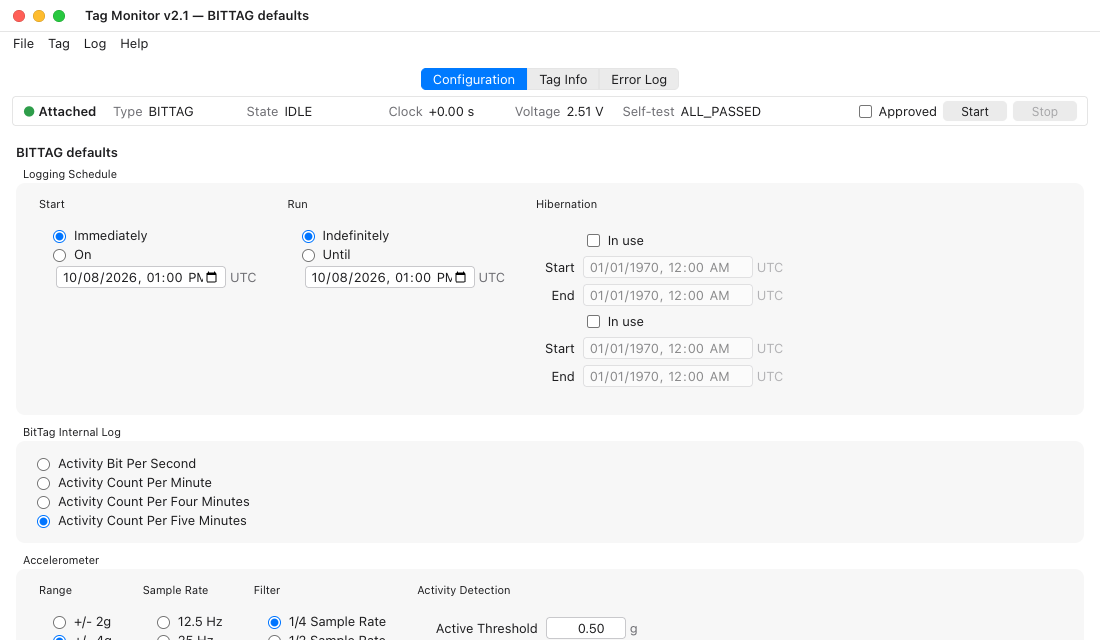Select the Indefinitely run option
Viewport: 1100px width, 640px height.
(309, 236)
